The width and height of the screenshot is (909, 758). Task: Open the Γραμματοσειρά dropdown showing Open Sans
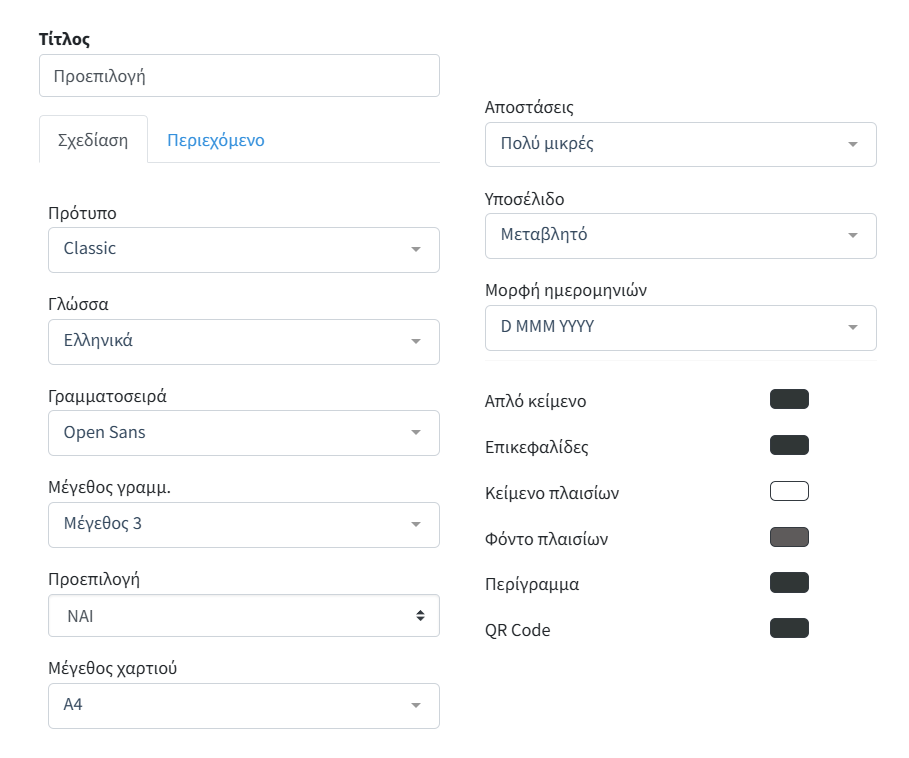[x=243, y=433]
